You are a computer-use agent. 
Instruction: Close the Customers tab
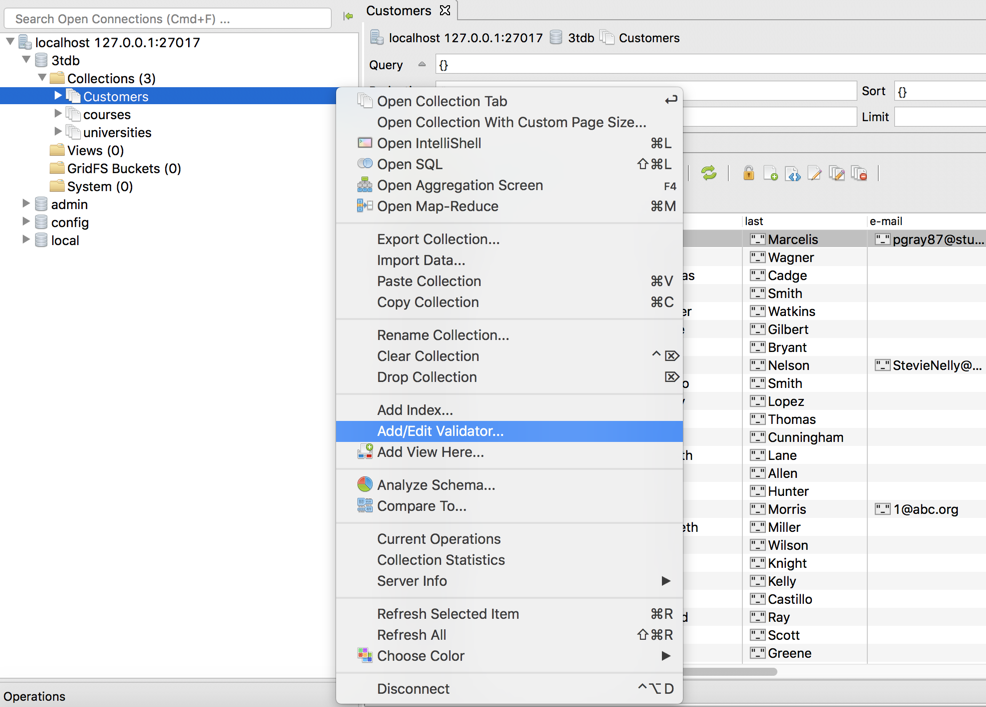(x=445, y=10)
